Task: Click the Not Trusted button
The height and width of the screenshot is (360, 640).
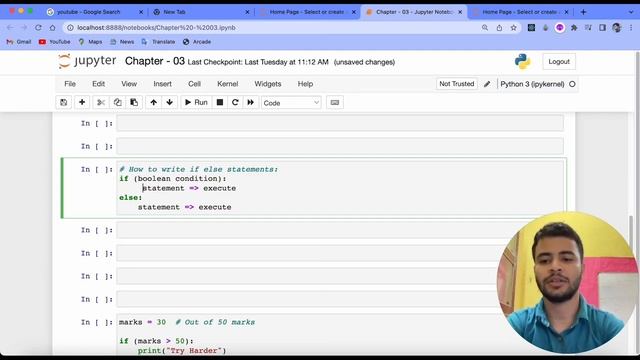Action: coord(457,84)
